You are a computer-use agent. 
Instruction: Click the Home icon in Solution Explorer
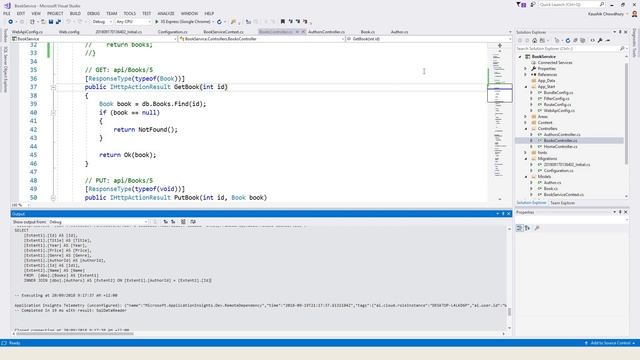[534, 40]
